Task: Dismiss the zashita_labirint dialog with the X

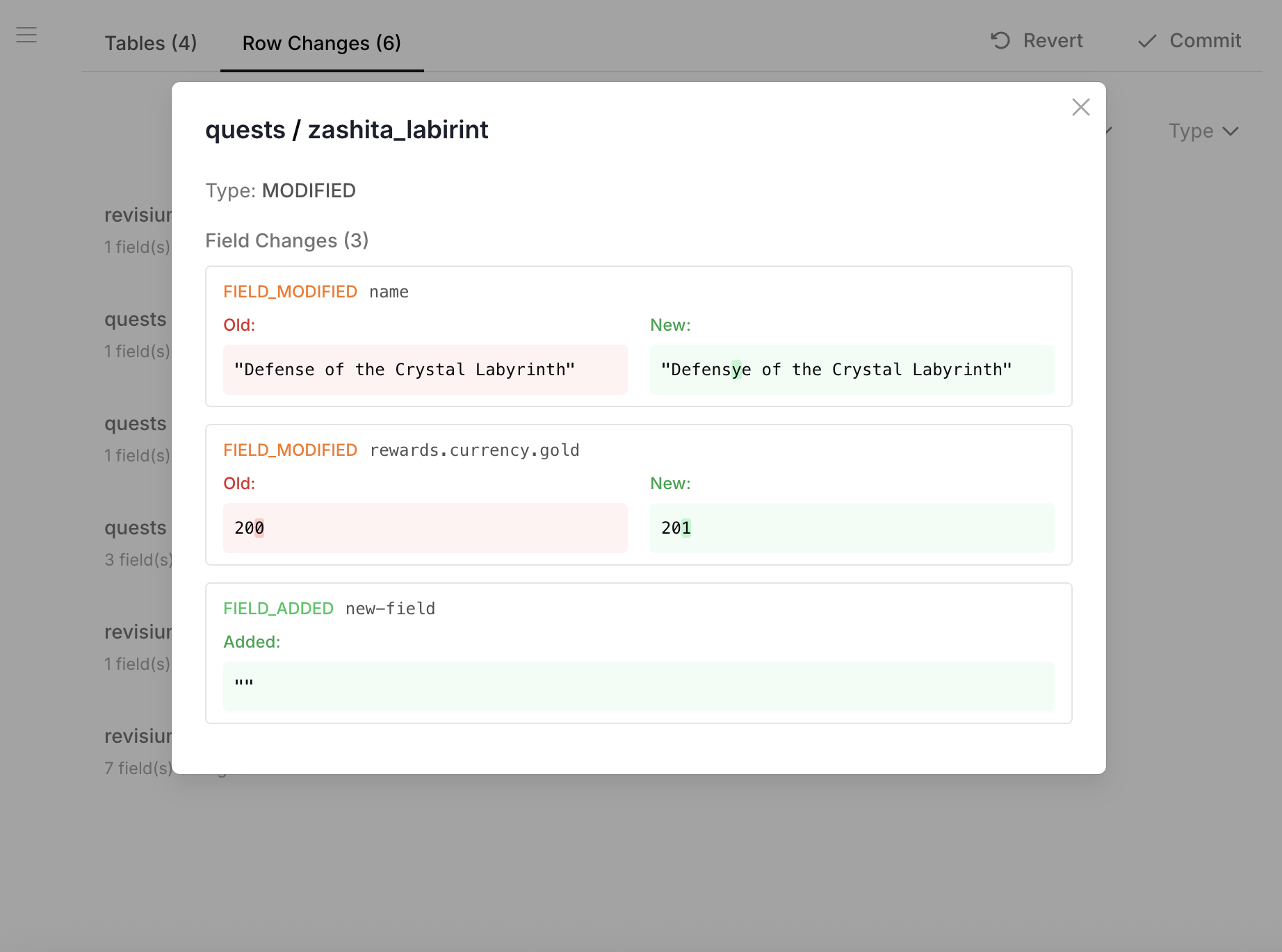Action: pyautogui.click(x=1080, y=108)
